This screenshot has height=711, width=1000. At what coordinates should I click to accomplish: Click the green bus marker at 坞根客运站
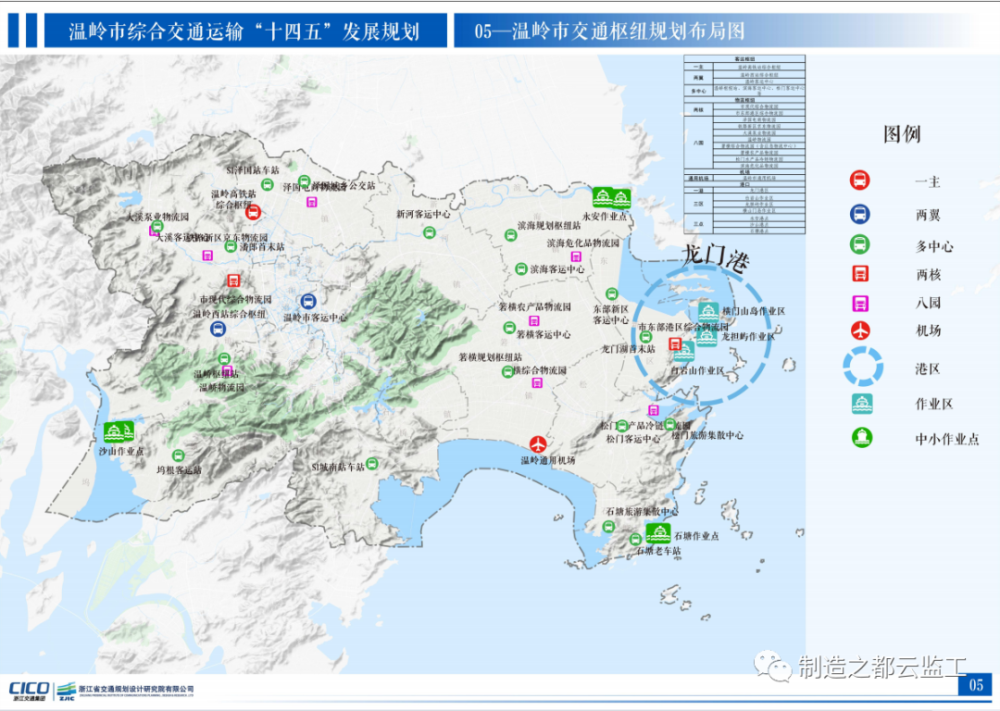[x=179, y=455]
